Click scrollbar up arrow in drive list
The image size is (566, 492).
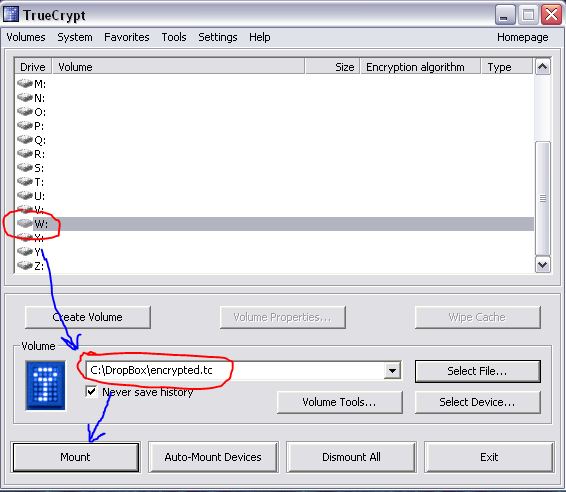click(543, 67)
